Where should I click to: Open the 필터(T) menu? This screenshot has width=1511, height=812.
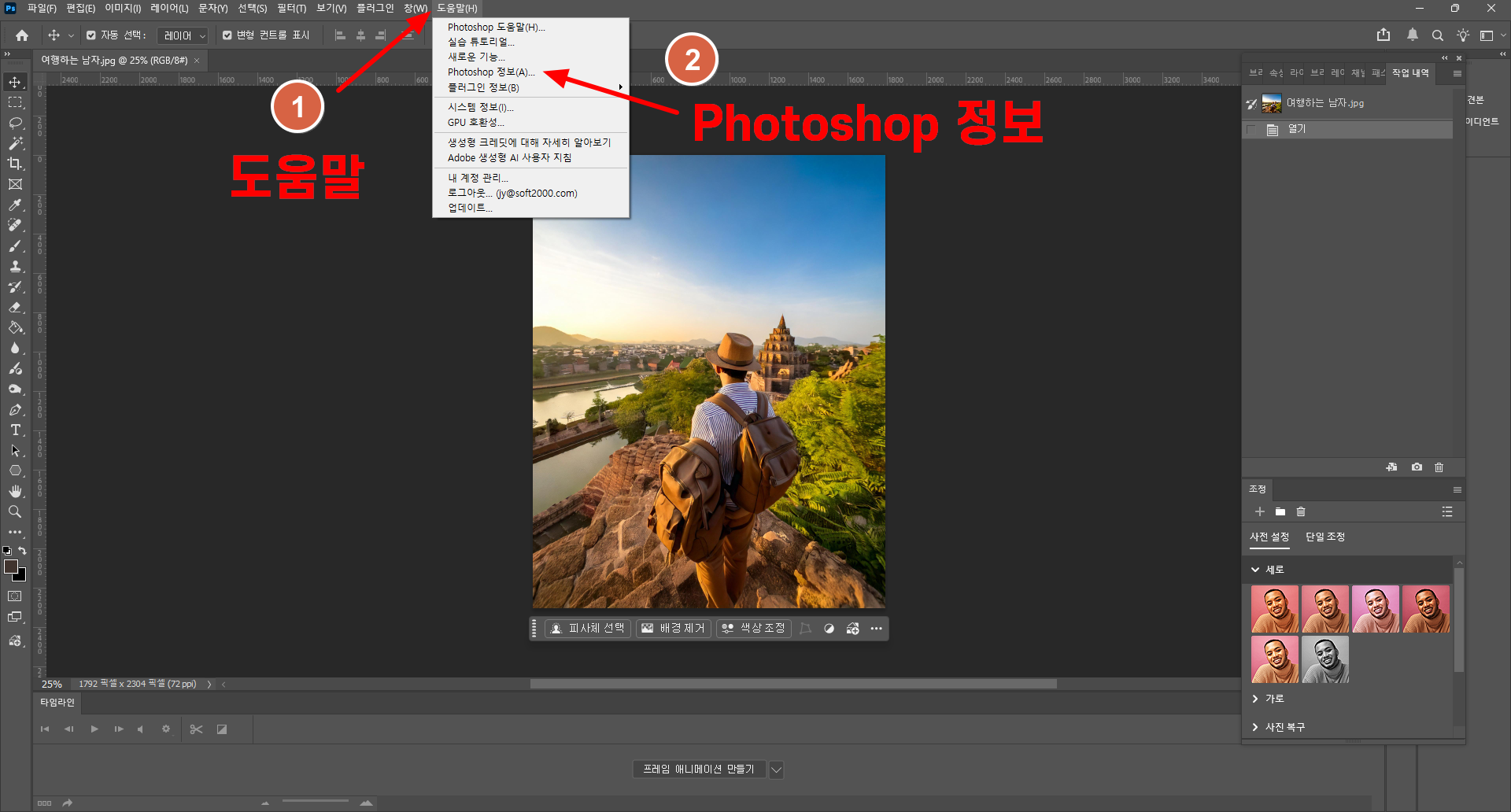pos(291,9)
